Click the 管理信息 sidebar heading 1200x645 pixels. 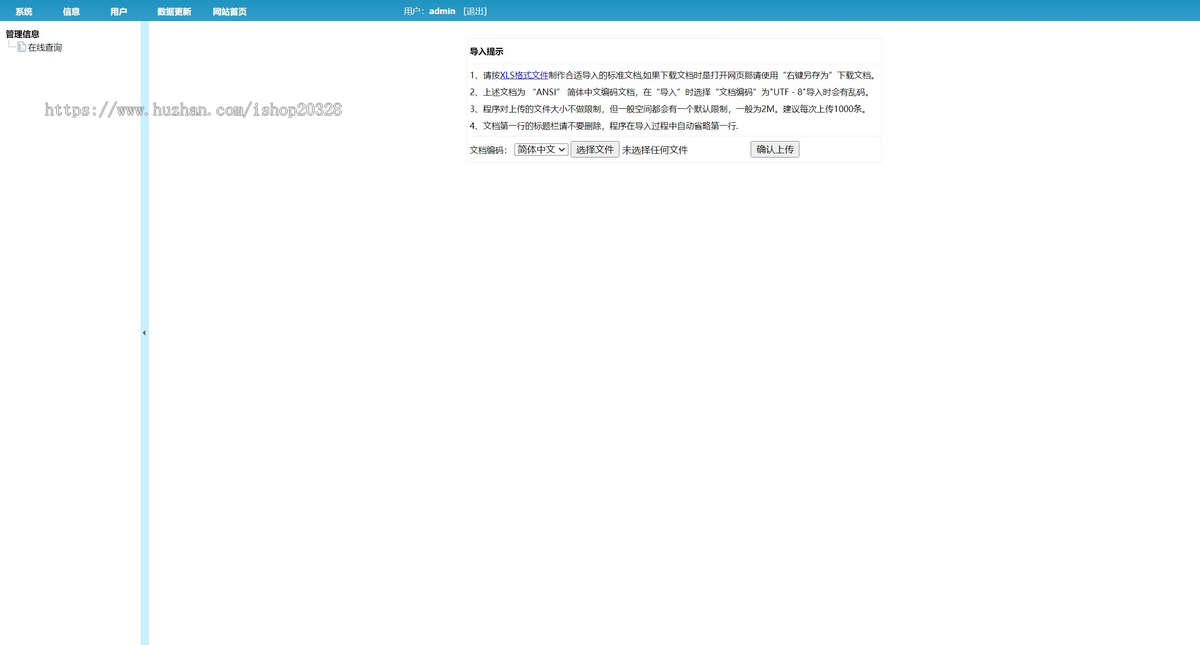pos(23,34)
